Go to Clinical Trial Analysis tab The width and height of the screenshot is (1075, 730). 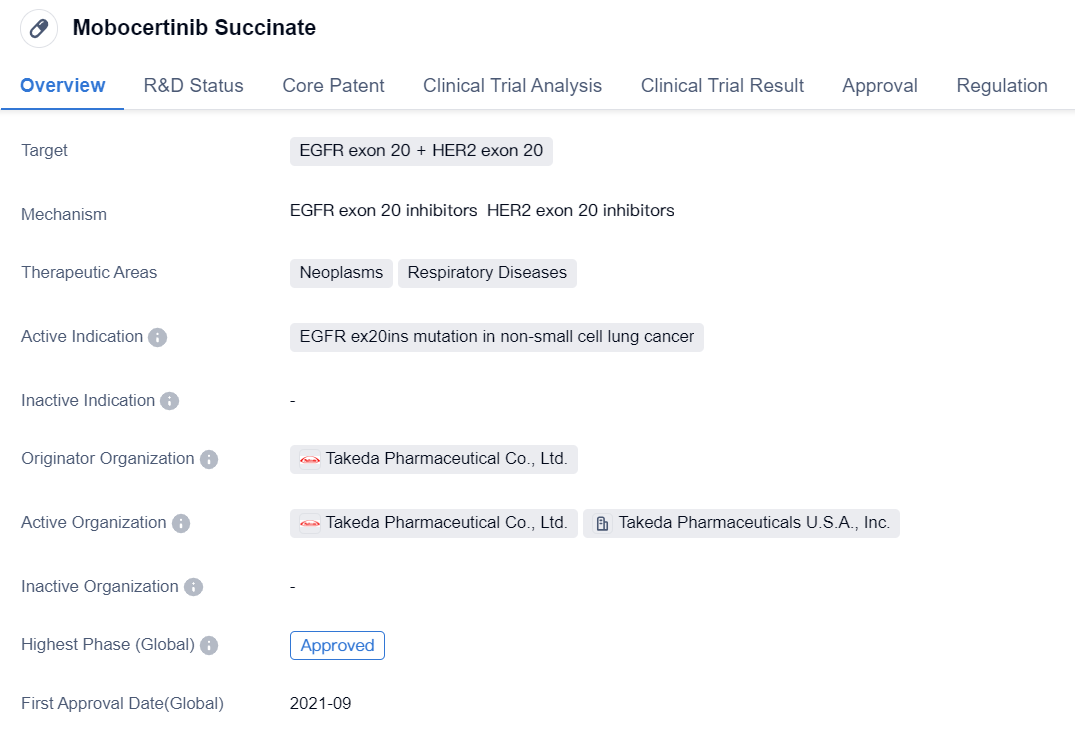[x=512, y=86]
